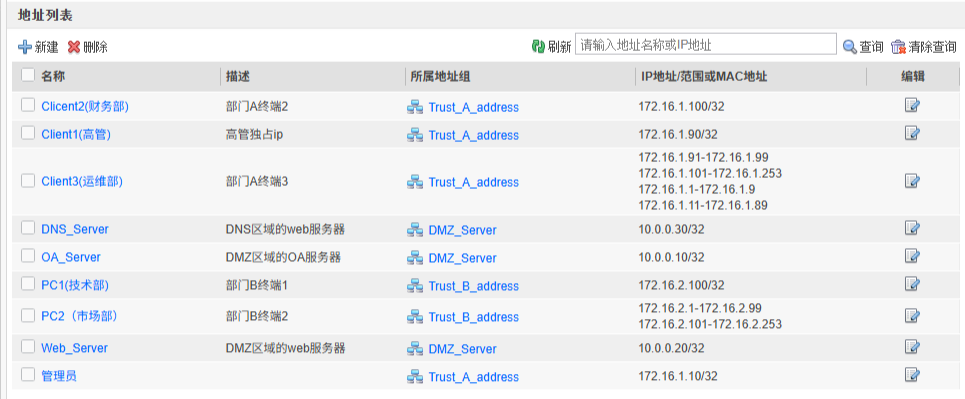Select the DNS_Server row checkbox

click(x=28, y=228)
